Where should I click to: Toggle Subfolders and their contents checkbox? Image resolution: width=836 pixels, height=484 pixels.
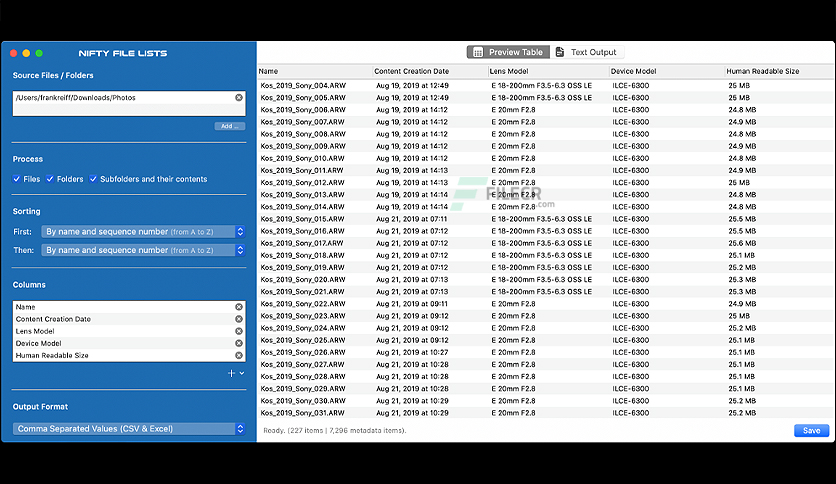point(93,179)
